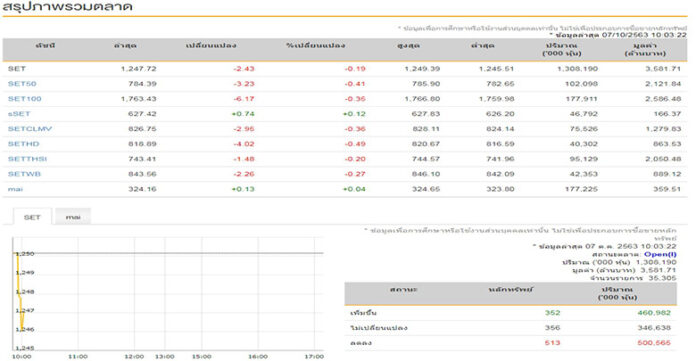Click the Open(I) market status

coord(660,254)
